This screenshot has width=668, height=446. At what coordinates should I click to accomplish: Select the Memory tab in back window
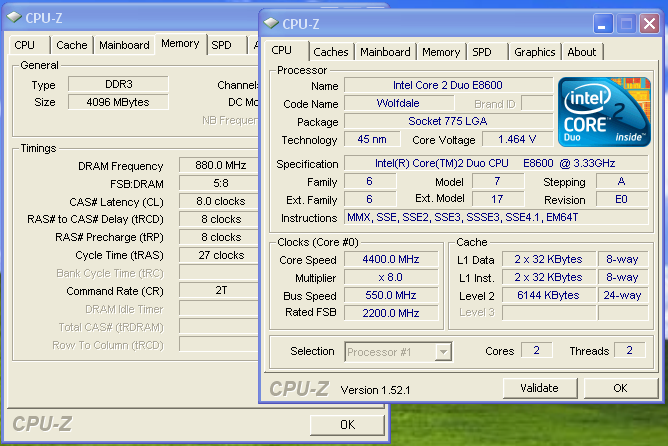(x=180, y=43)
